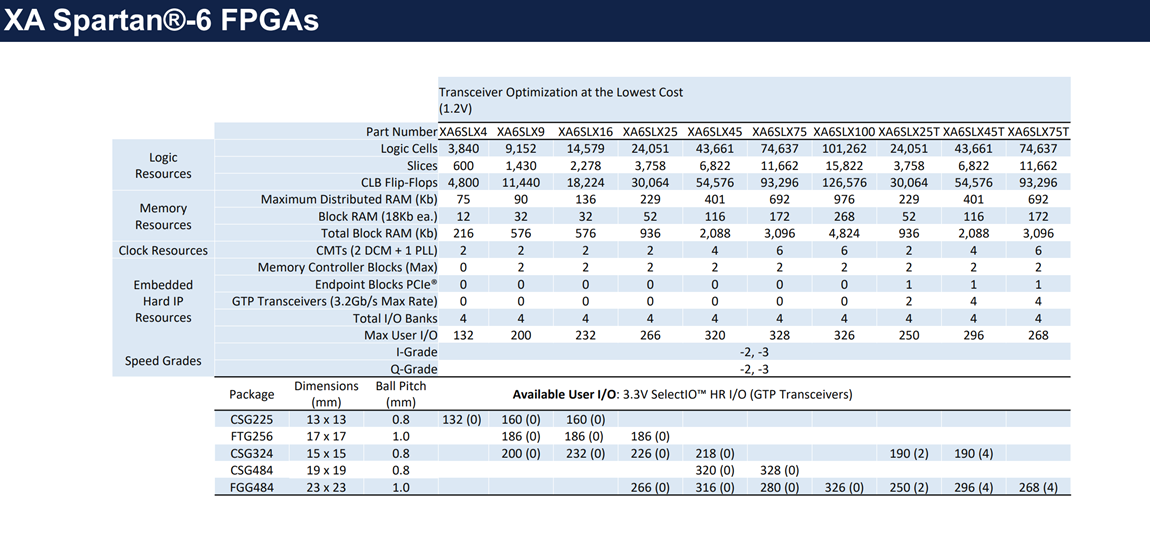Click the GTP Transceivers (3.2Gb/s Max Rate) label

pyautogui.click(x=334, y=301)
